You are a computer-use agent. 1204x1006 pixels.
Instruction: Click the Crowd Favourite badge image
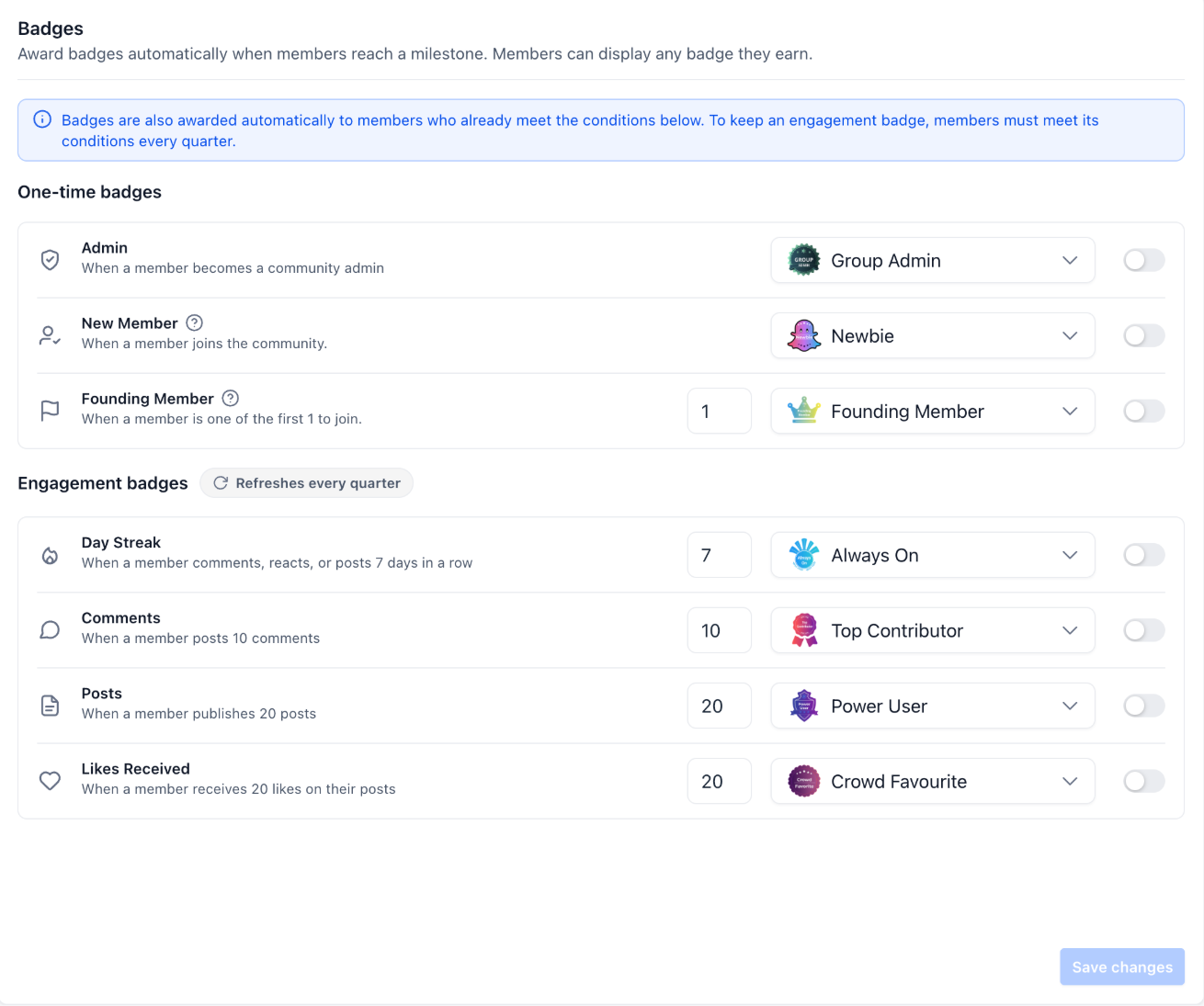tap(804, 781)
